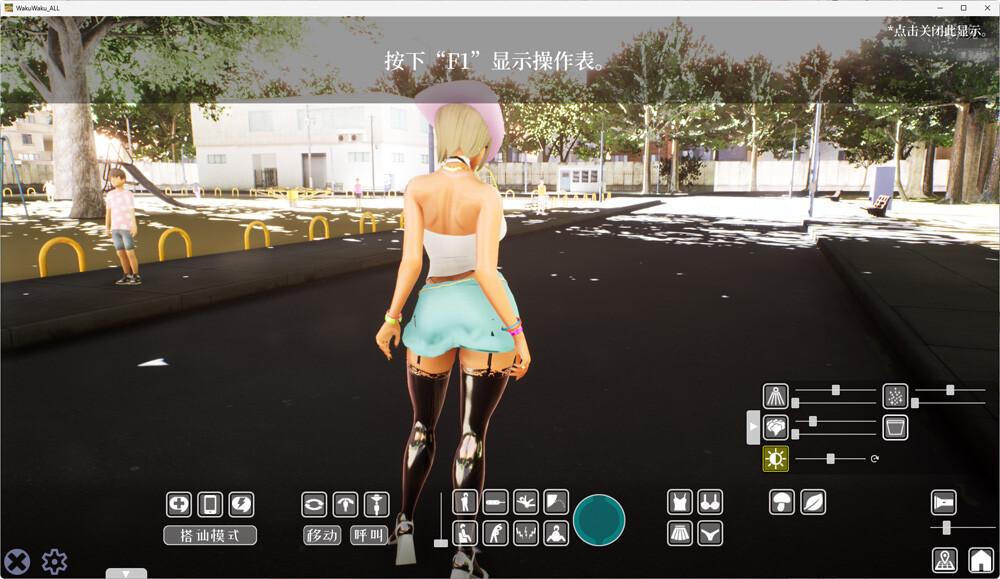1000x579 pixels.
Task: Click the arc trajectory icon
Action: tap(556, 502)
